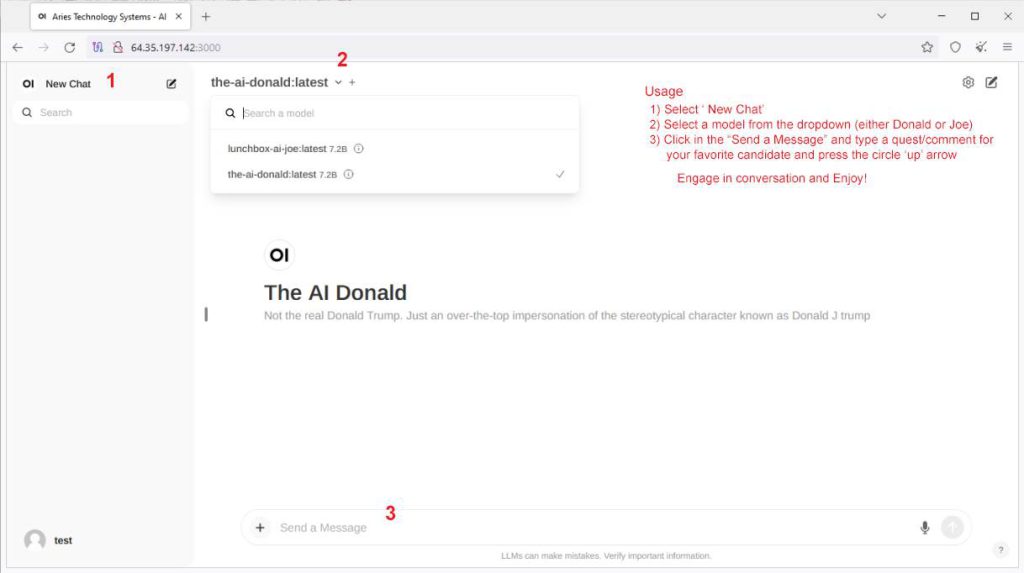Select lunchbox-ai-joe:latest from model list
The width and height of the screenshot is (1024, 573).
[x=277, y=149]
